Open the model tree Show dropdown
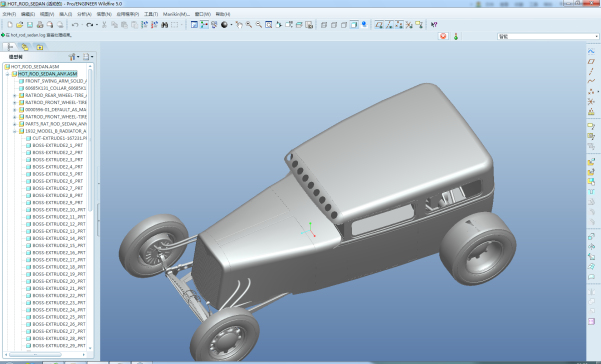This screenshot has width=601, height=364. (88, 57)
